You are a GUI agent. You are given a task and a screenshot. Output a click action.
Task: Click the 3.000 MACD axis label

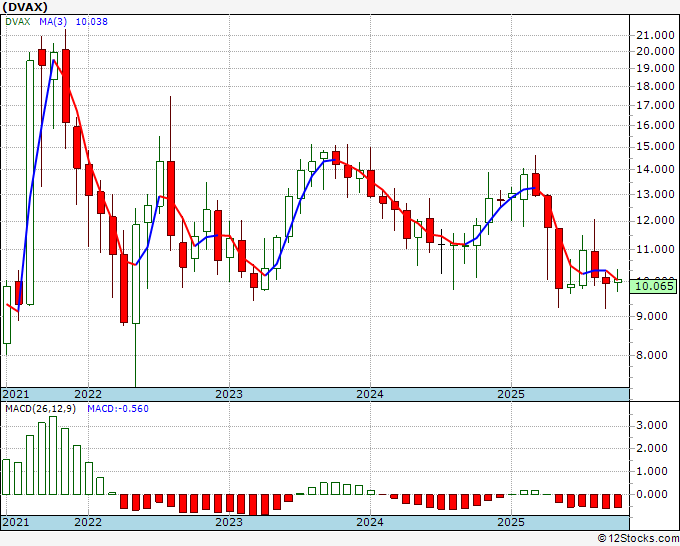click(x=652, y=425)
